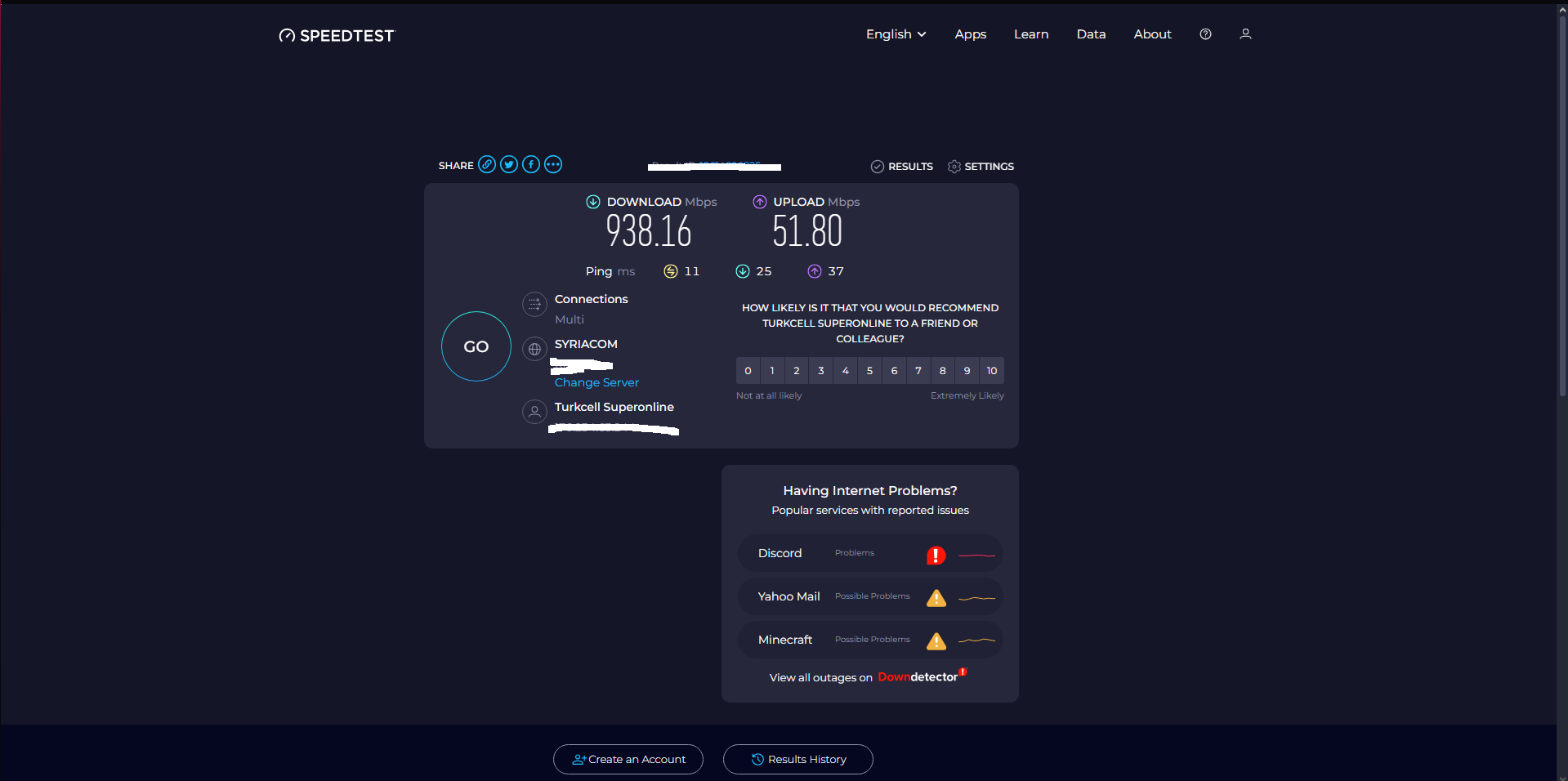Rate recommendation 3
The height and width of the screenshot is (781, 1568).
click(821, 370)
